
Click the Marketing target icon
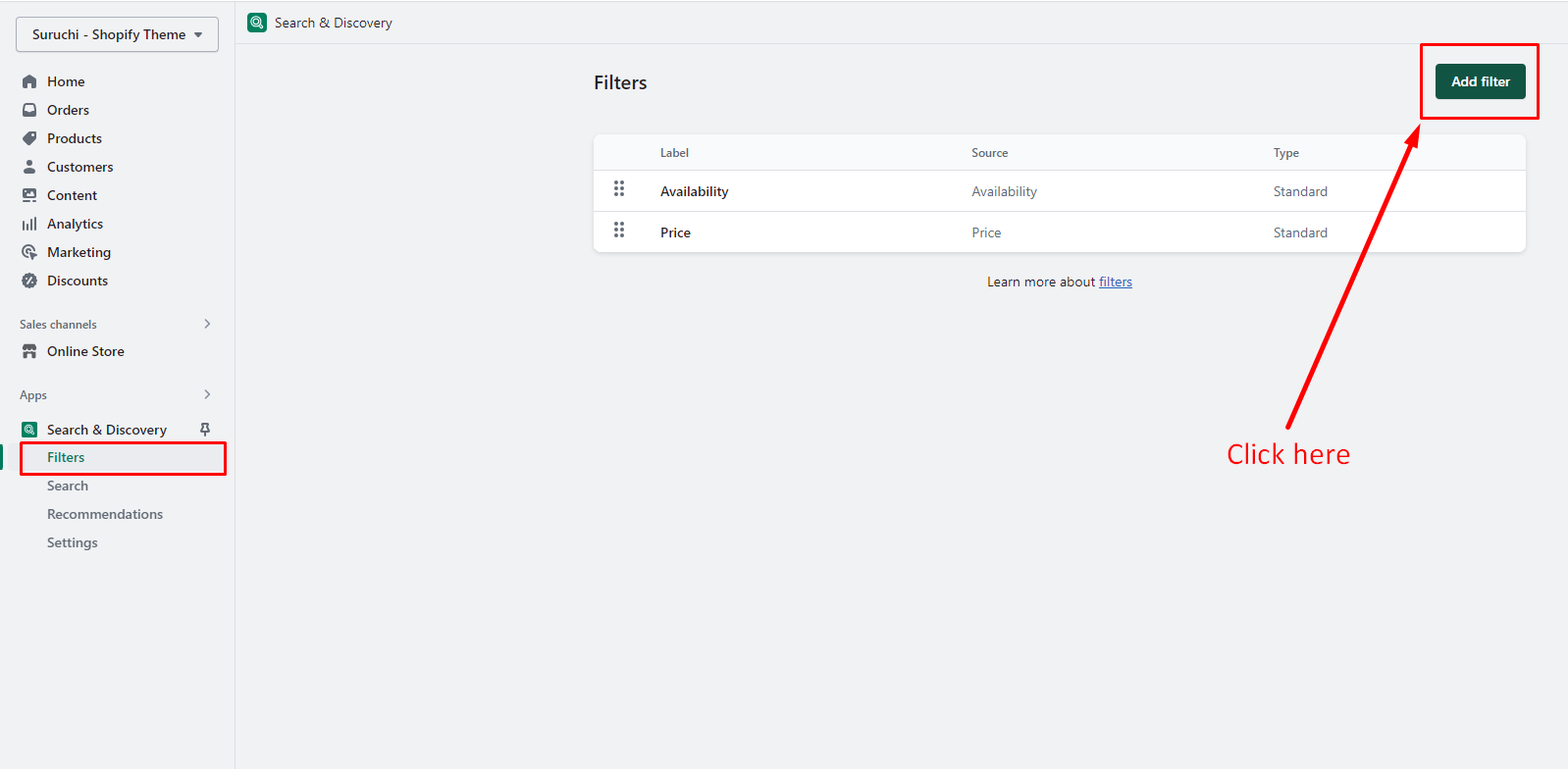click(x=29, y=252)
